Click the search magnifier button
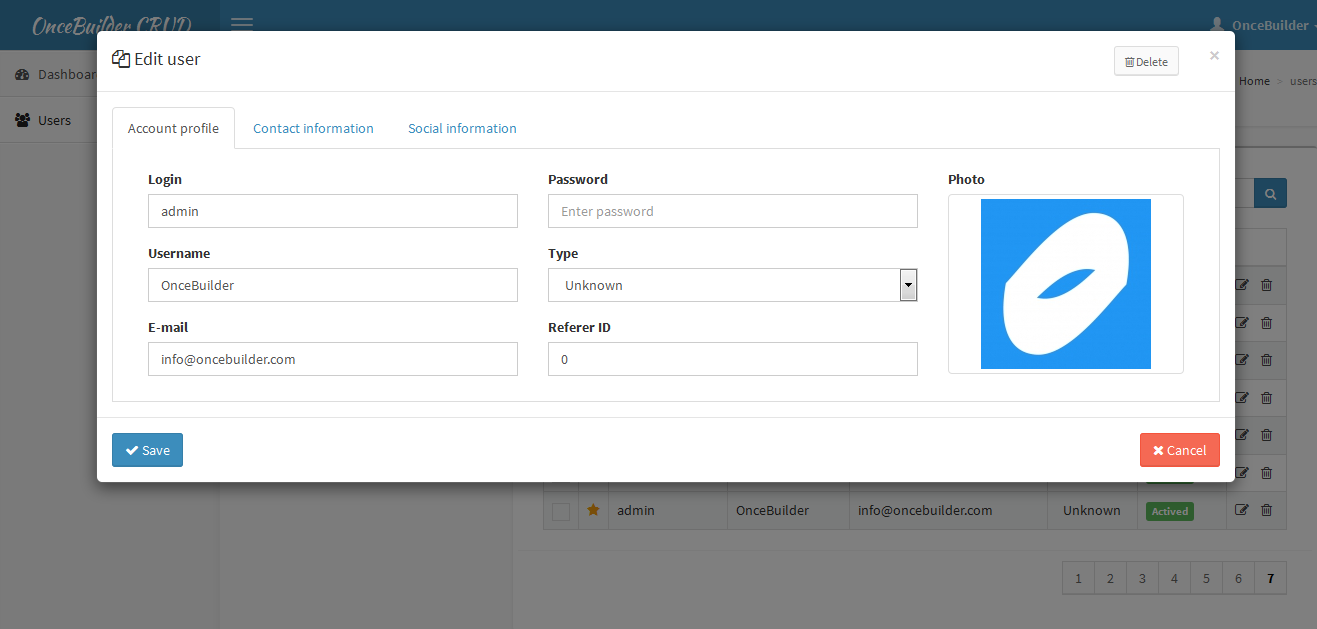The image size is (1317, 629). tap(1271, 193)
